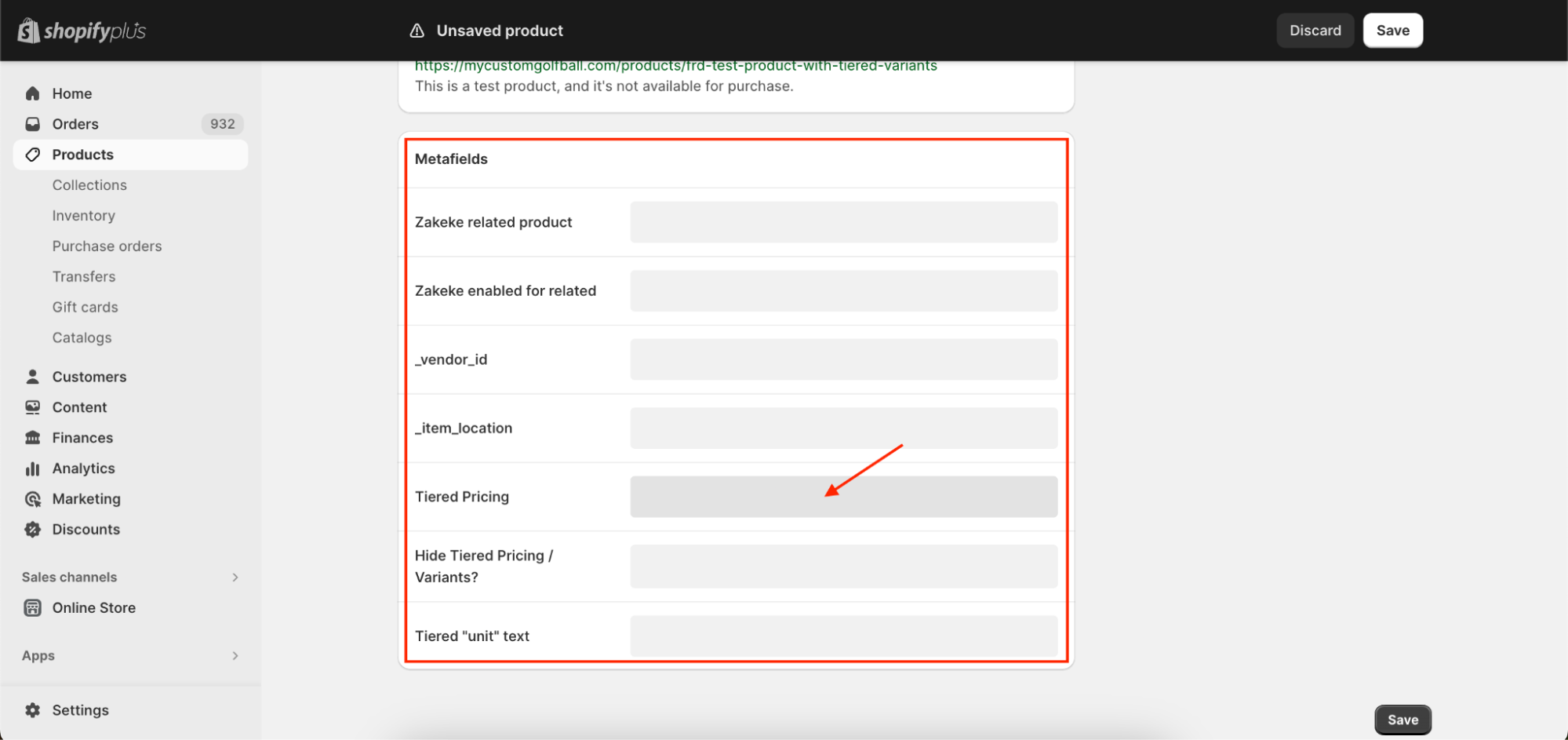
Task: Click the Orders inbox icon
Action: coord(32,124)
